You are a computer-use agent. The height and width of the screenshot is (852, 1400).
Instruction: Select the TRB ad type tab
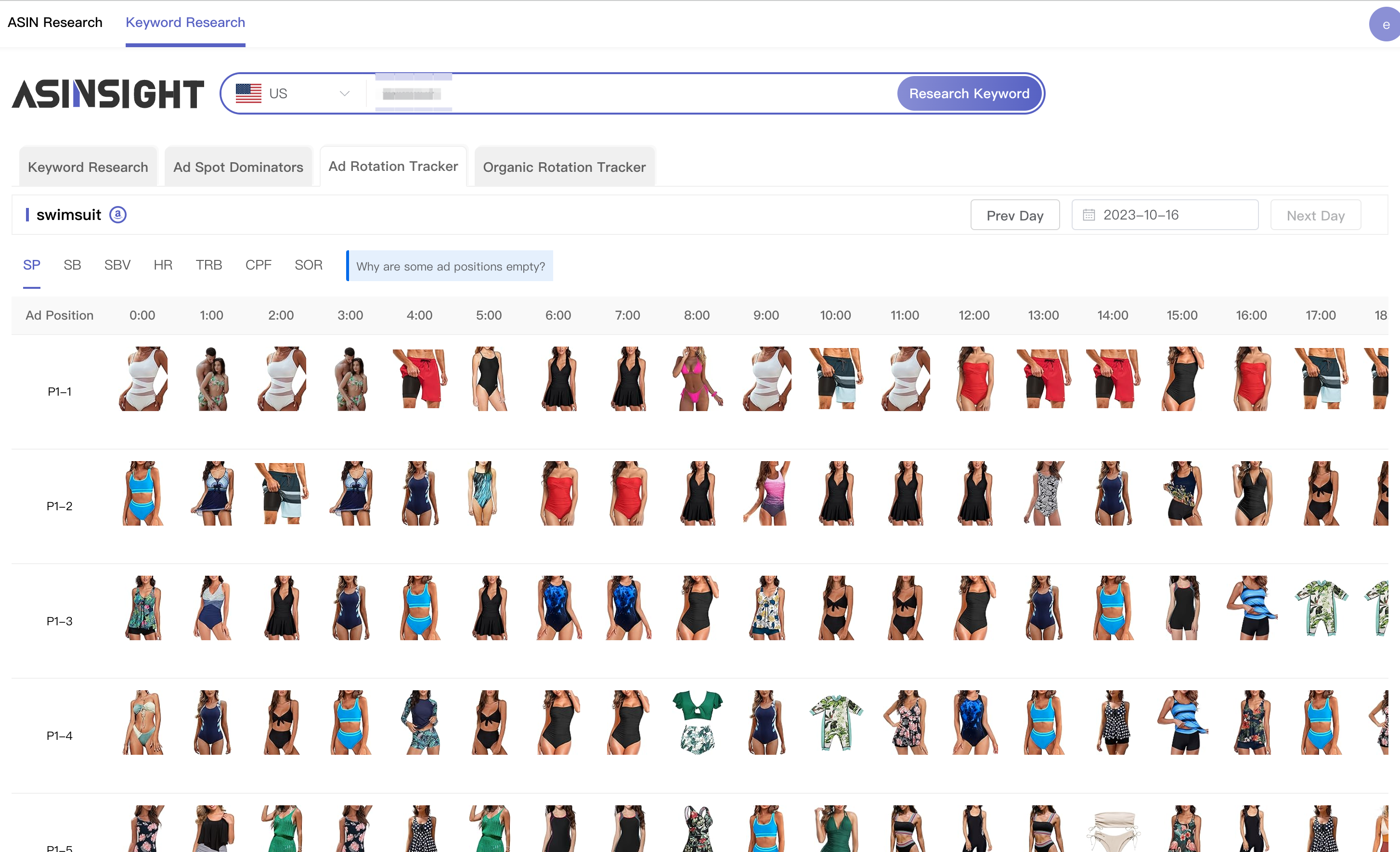point(209,265)
